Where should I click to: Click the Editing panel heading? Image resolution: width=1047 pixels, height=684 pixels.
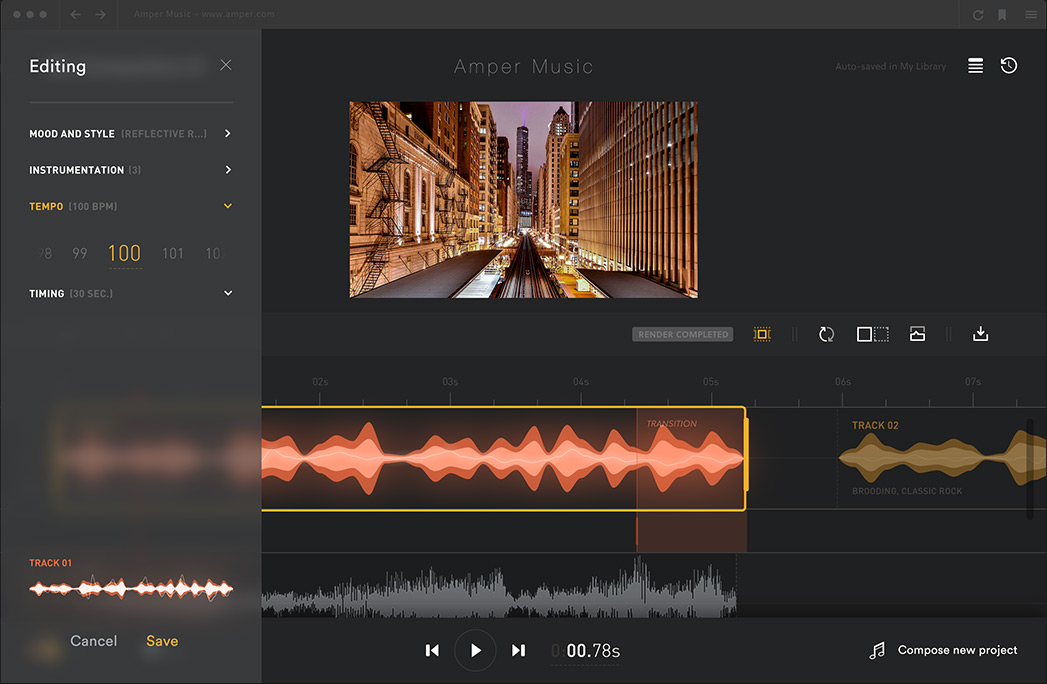click(57, 66)
